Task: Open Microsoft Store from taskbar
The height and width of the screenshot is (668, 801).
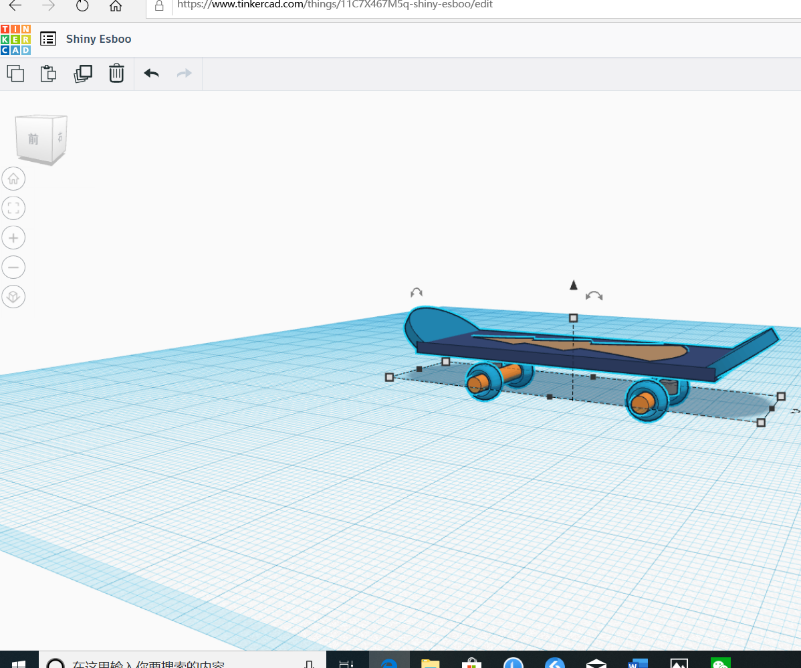Action: [x=471, y=662]
